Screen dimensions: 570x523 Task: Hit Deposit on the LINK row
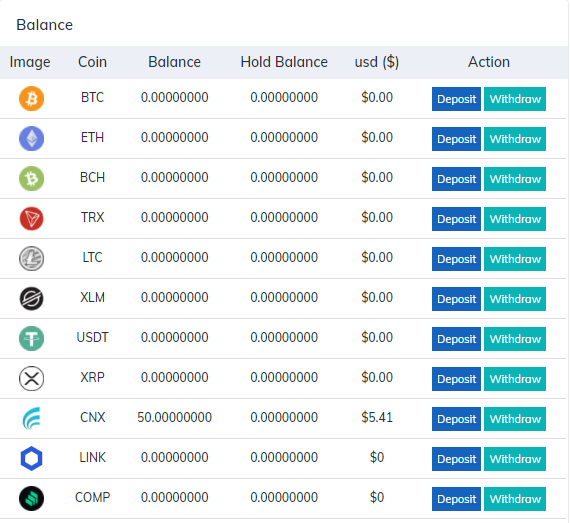point(456,459)
